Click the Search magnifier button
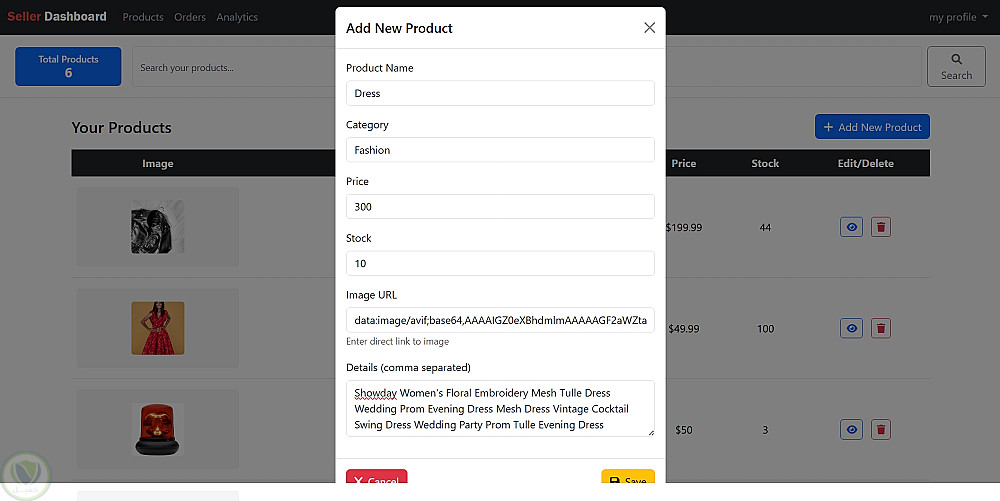This screenshot has height=501, width=1000. click(956, 66)
